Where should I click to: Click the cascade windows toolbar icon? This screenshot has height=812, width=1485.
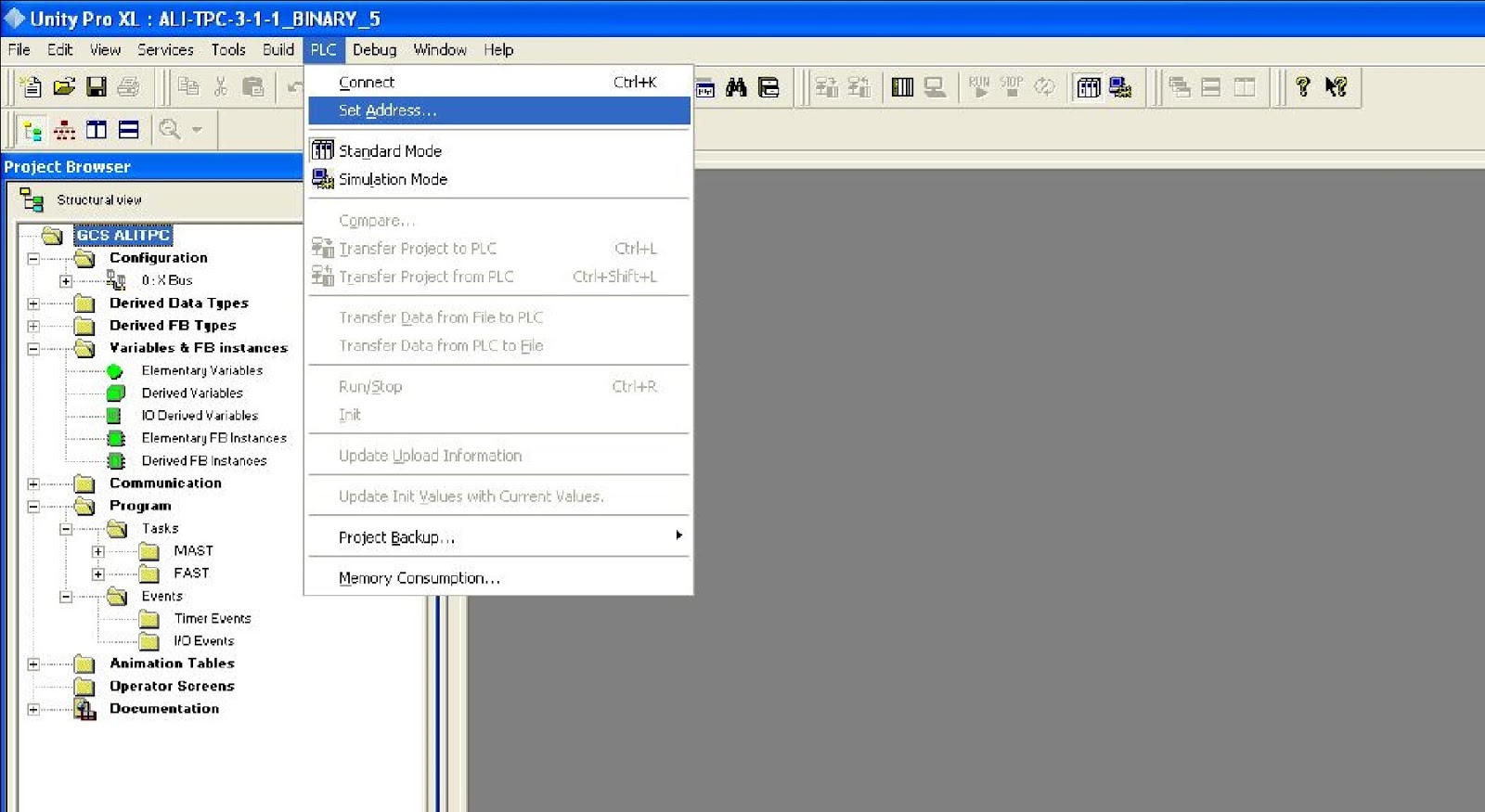click(x=1180, y=87)
